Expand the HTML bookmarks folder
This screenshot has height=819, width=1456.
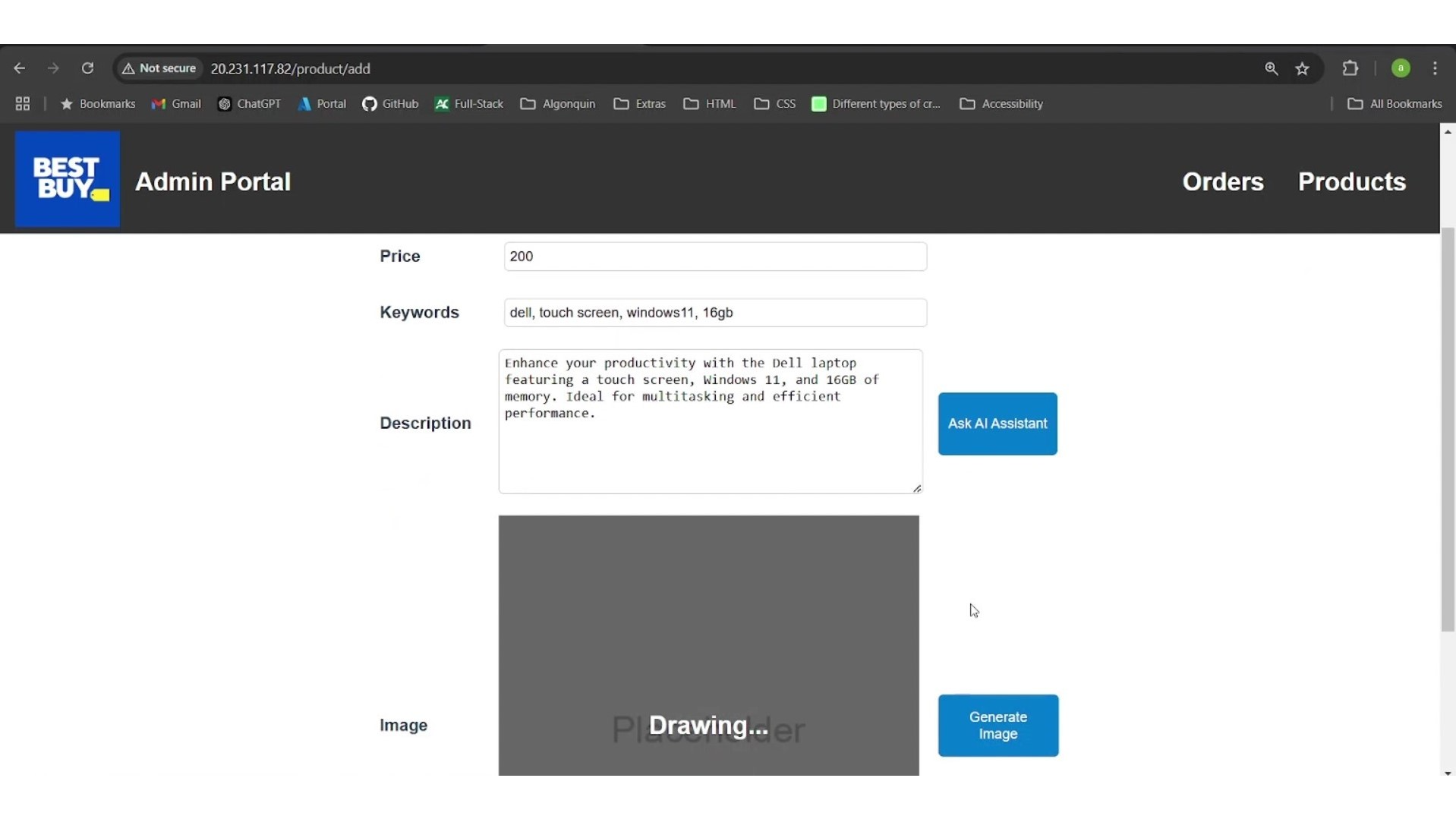(710, 104)
